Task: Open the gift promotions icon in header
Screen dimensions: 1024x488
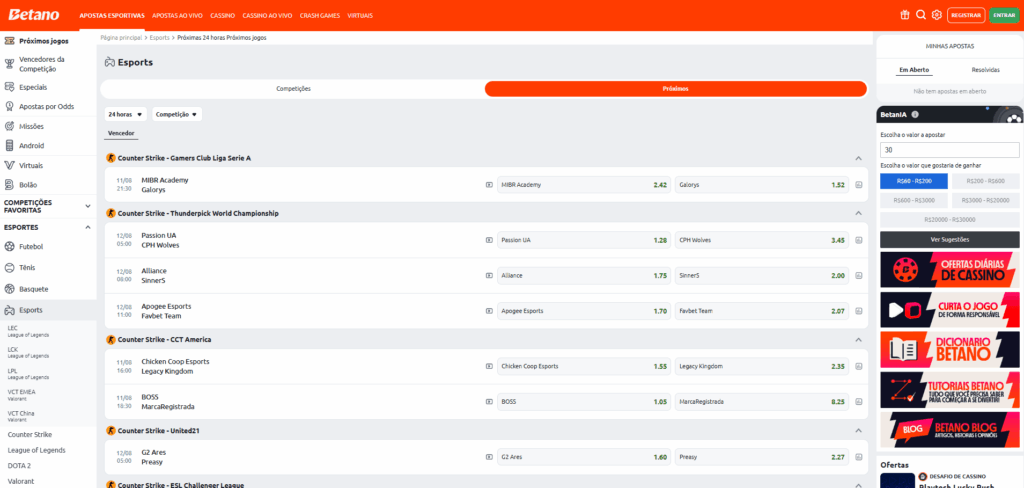Action: (904, 15)
